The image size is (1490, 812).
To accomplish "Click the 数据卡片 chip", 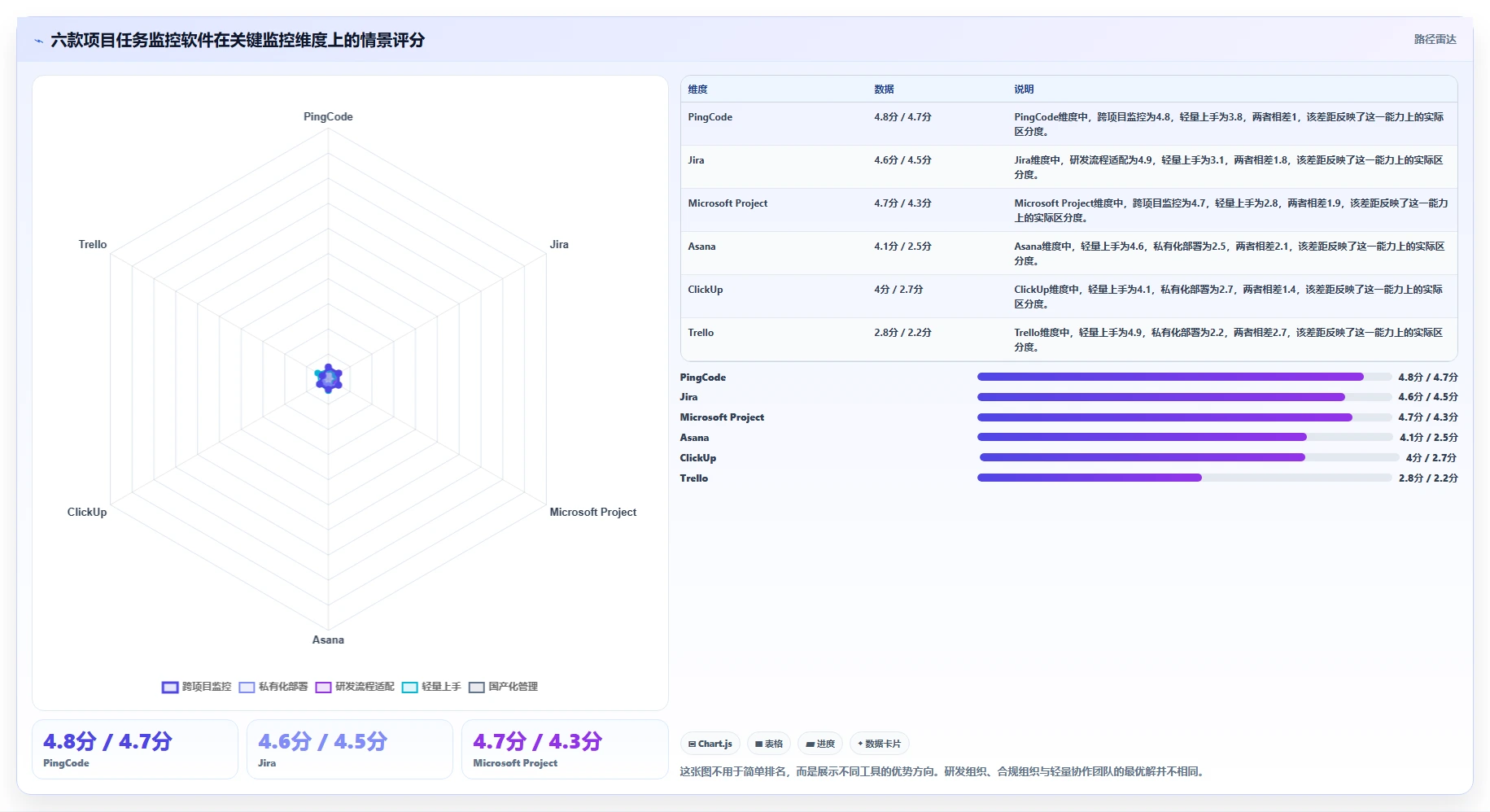I will pyautogui.click(x=880, y=744).
